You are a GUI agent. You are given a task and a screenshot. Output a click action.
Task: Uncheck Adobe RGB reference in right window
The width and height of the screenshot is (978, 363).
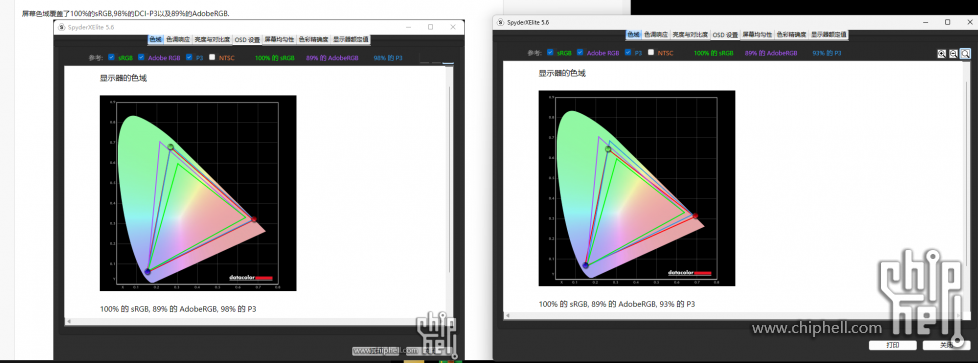click(x=580, y=52)
